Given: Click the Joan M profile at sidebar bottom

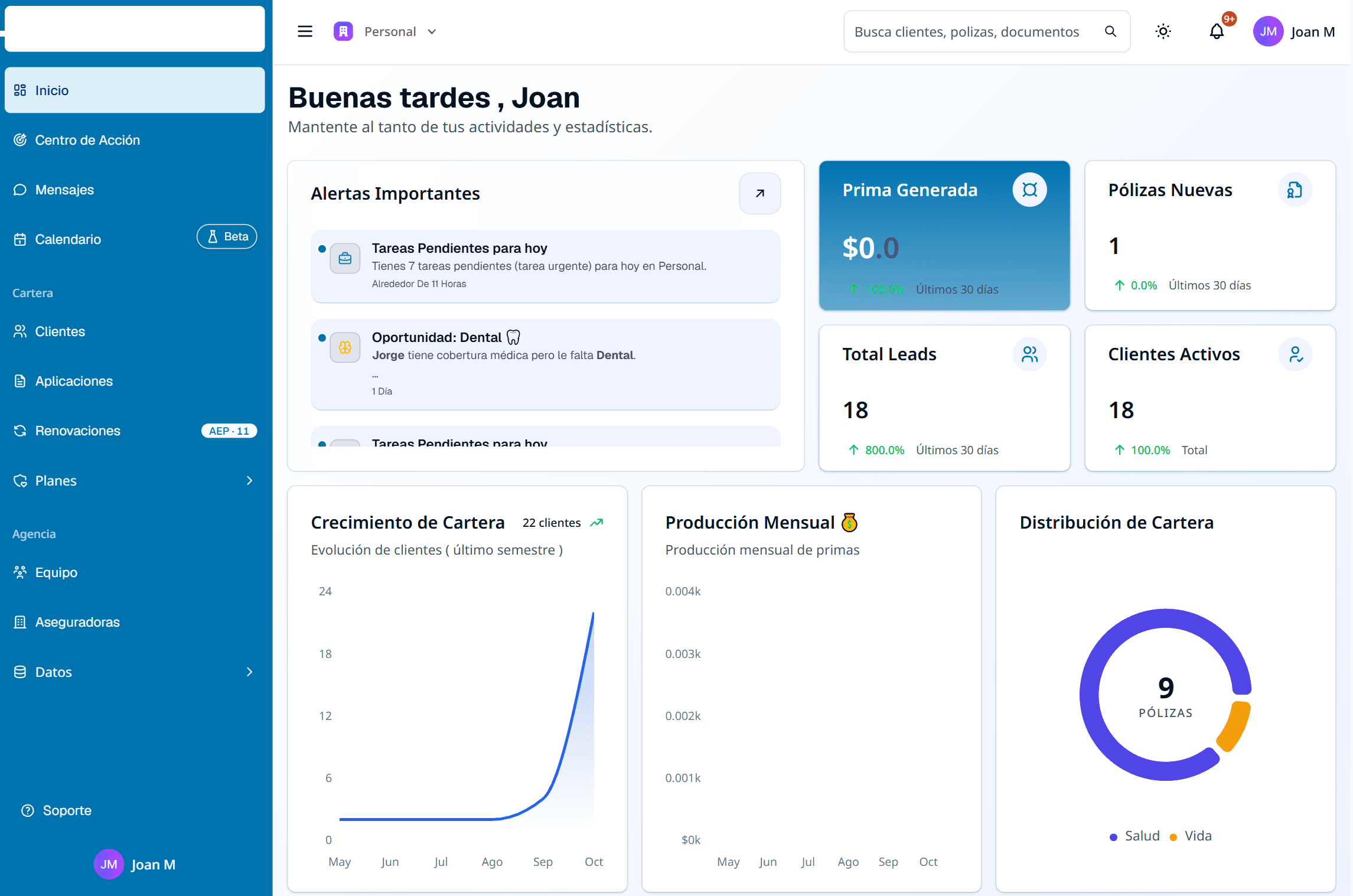Looking at the screenshot, I should tap(135, 864).
